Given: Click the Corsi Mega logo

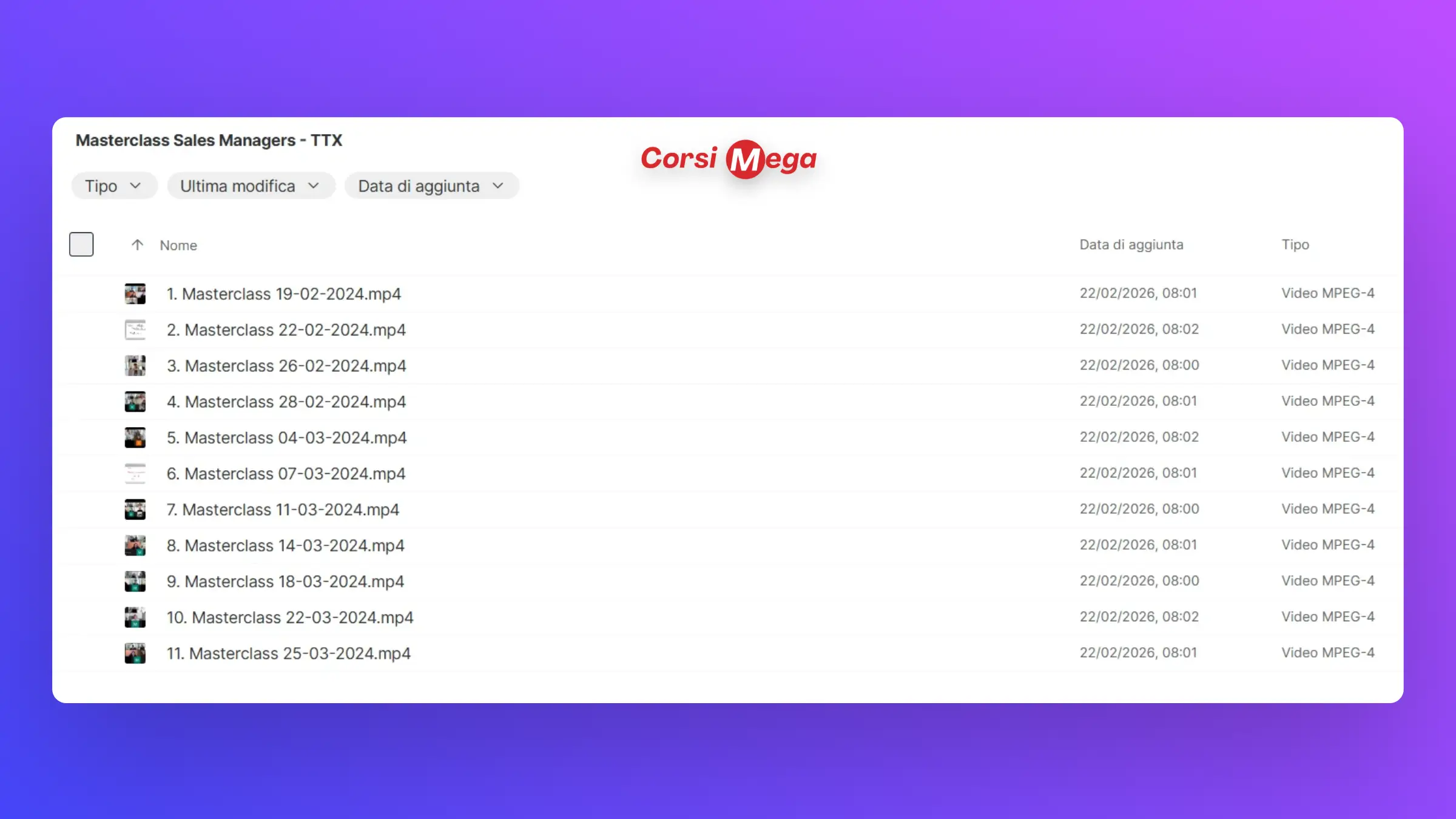Looking at the screenshot, I should coord(729,159).
